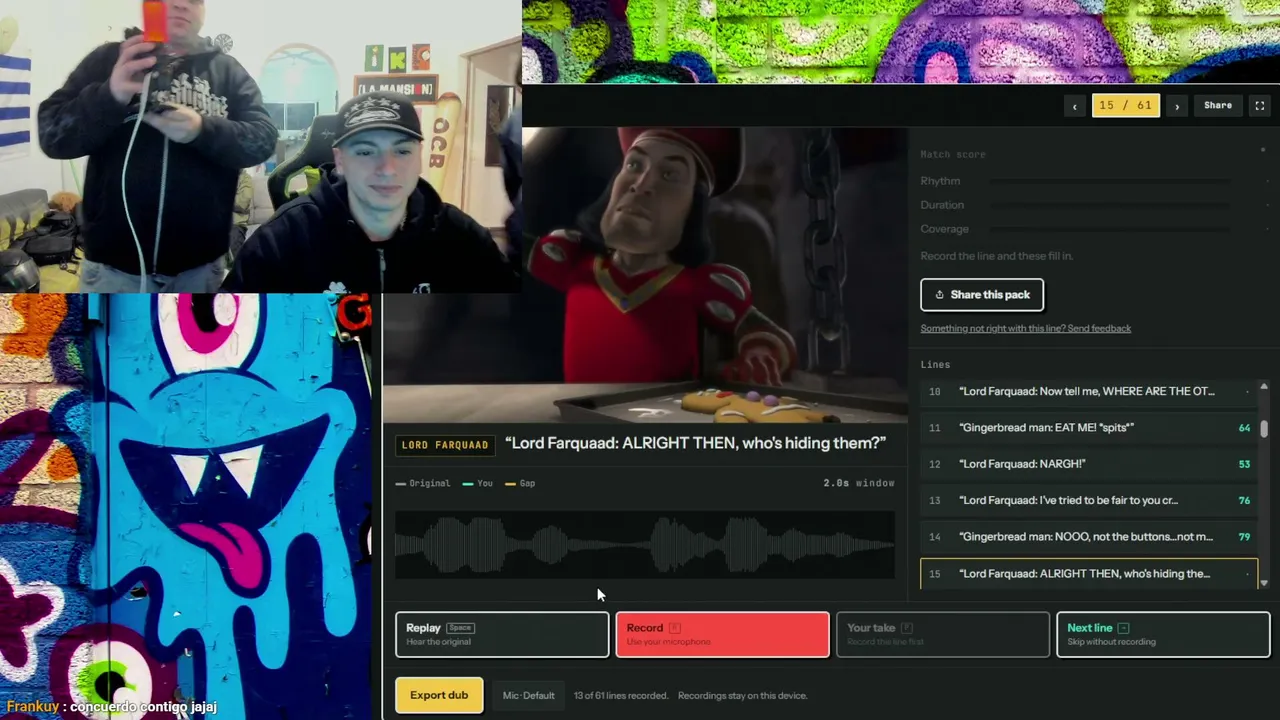Skip ahead with the "Next line" button
This screenshot has width=1280, height=720.
coord(1163,634)
